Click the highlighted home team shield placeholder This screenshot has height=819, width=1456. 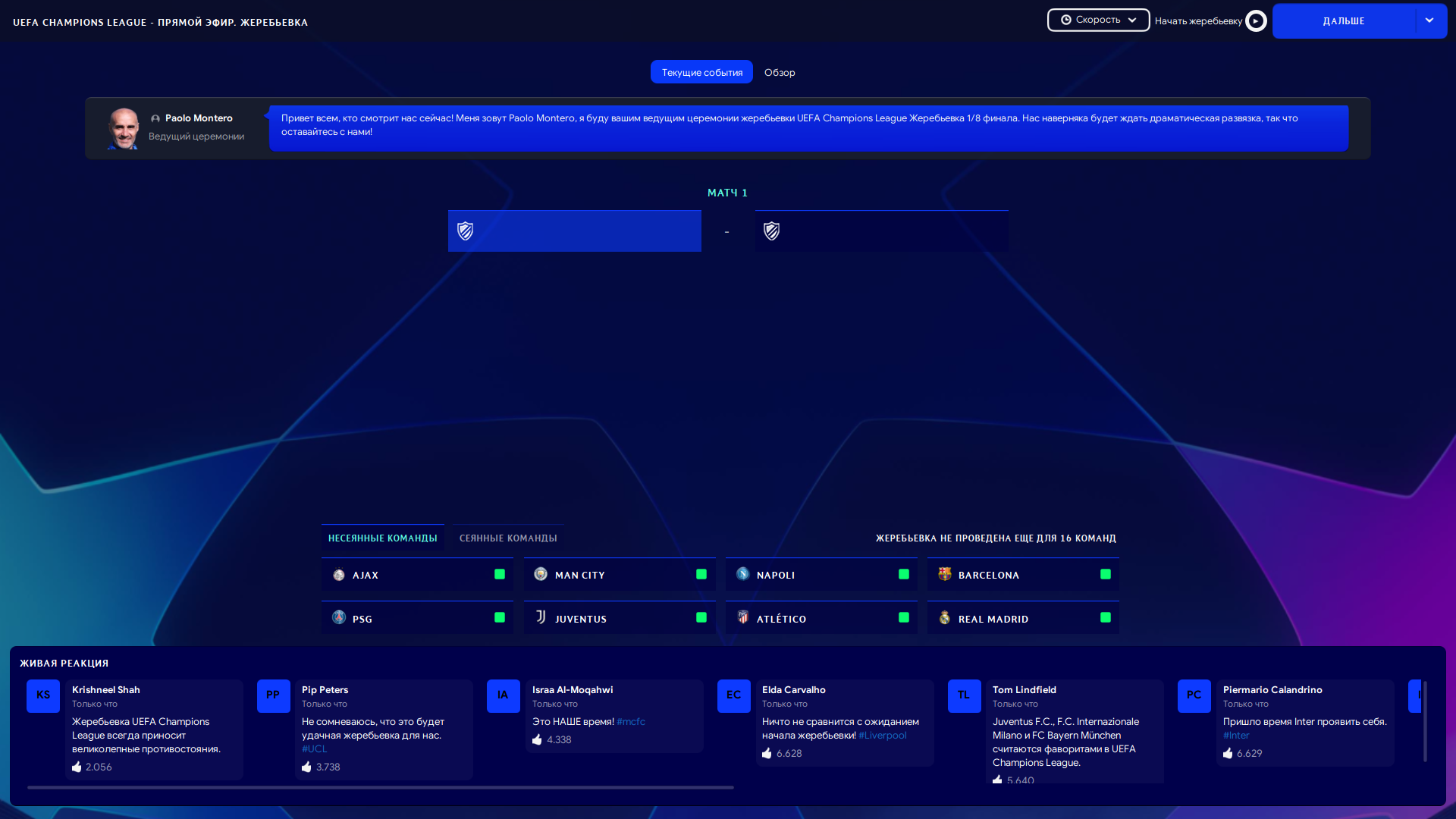pyautogui.click(x=466, y=231)
